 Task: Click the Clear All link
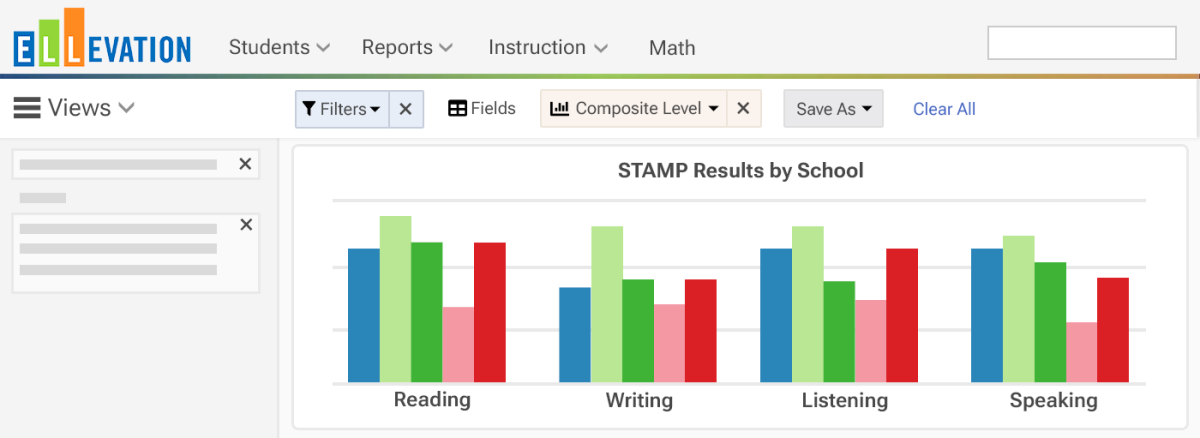click(x=944, y=109)
